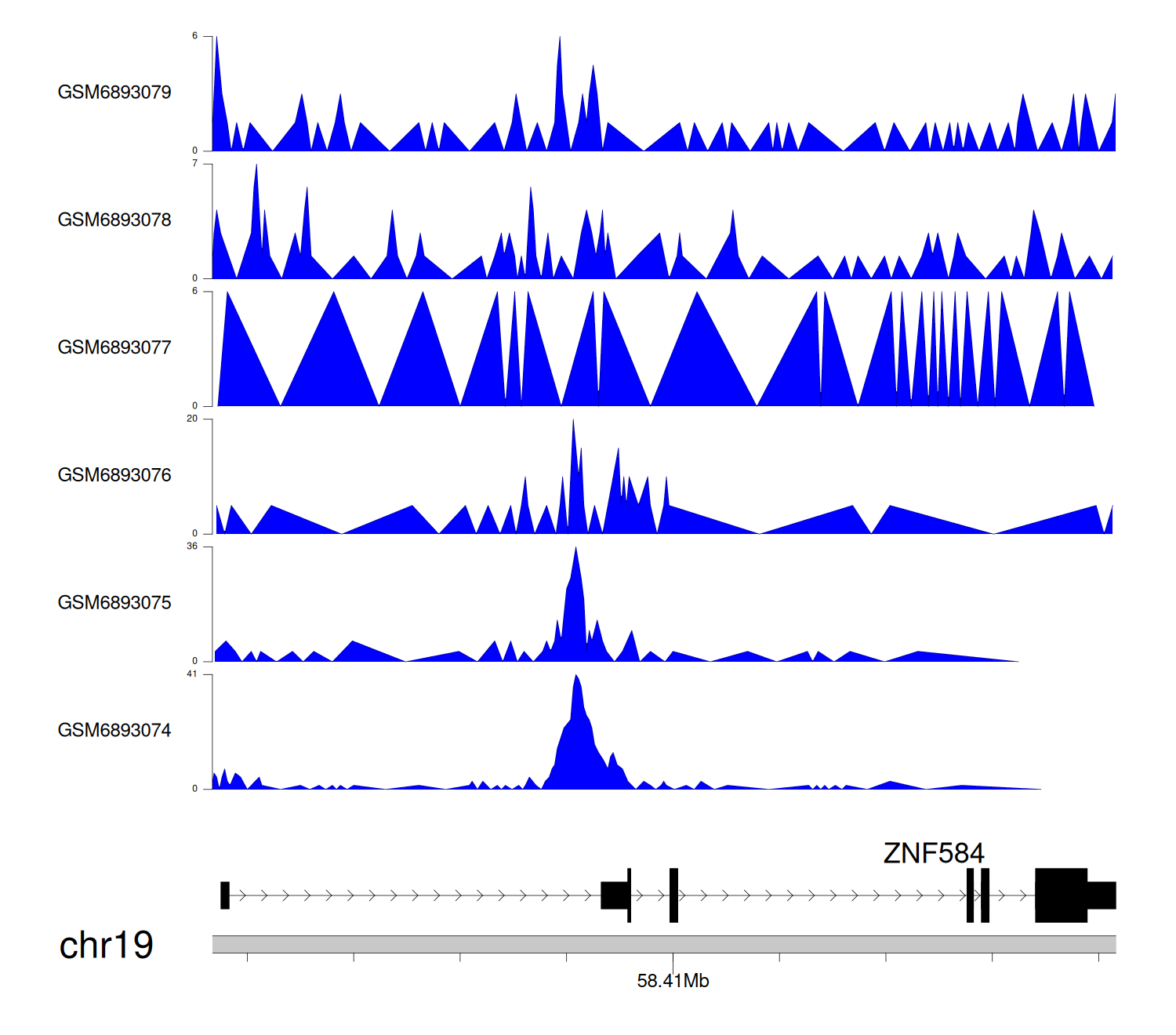Screen dimensions: 1176x1035
Task: Click the first small exon of ZNF584
Action: [x=225, y=895]
